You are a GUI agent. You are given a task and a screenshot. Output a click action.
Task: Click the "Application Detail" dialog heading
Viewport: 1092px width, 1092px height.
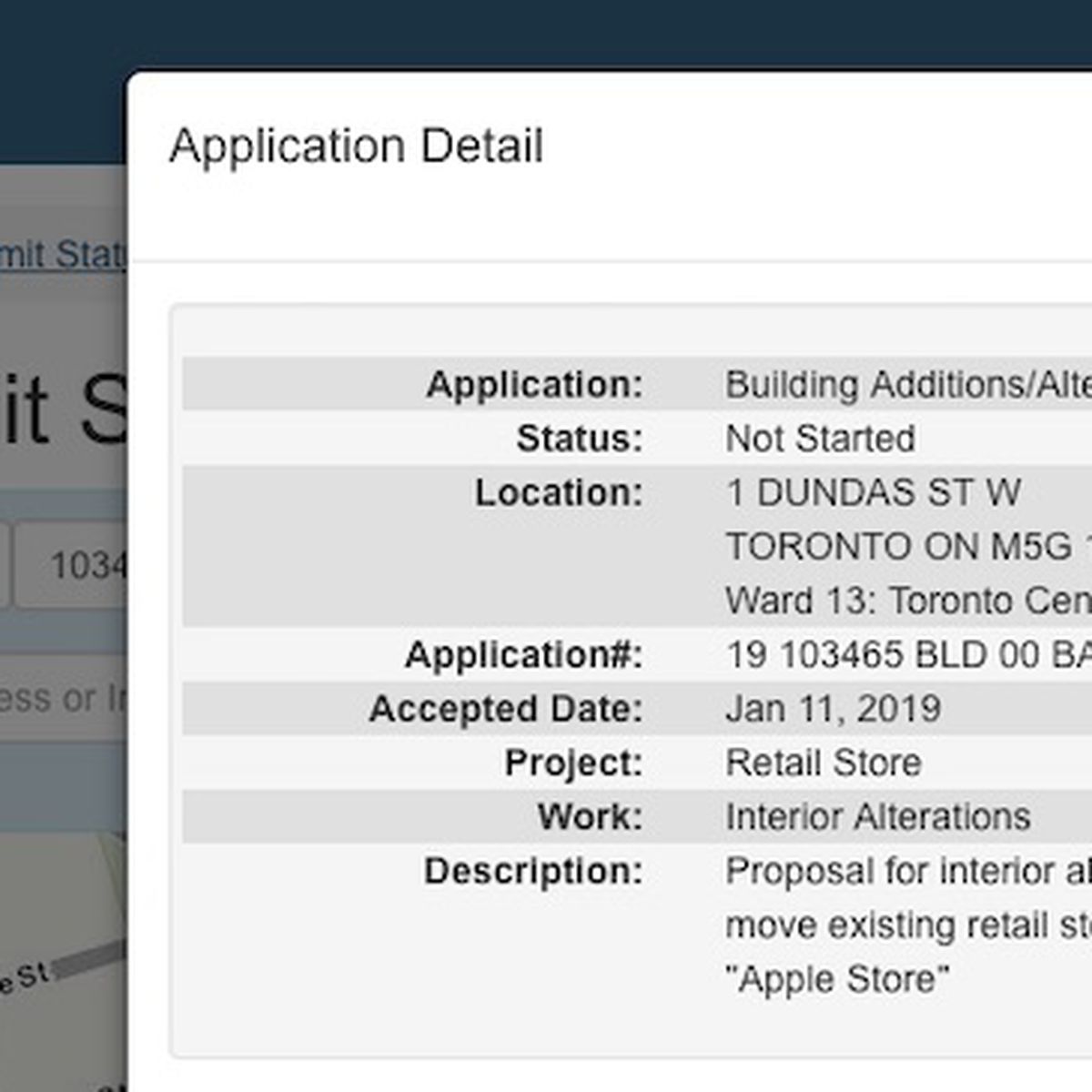356,147
